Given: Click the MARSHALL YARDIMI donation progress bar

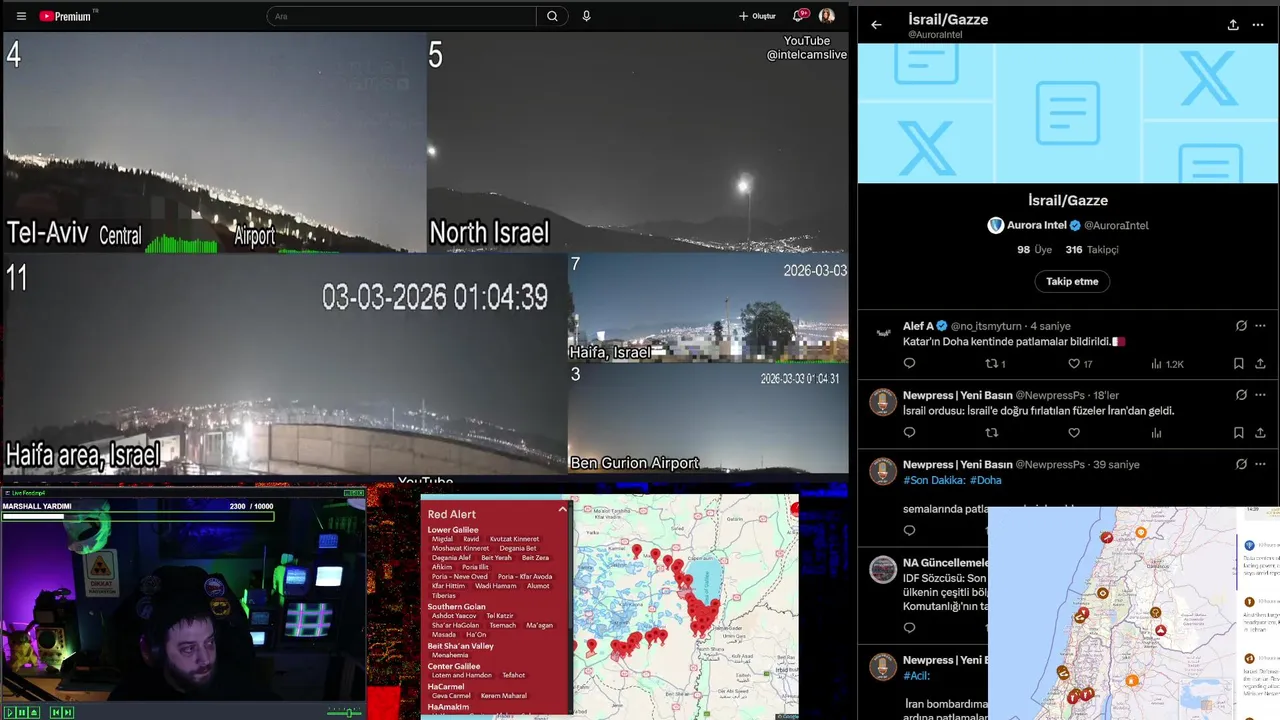Looking at the screenshot, I should click(x=138, y=516).
